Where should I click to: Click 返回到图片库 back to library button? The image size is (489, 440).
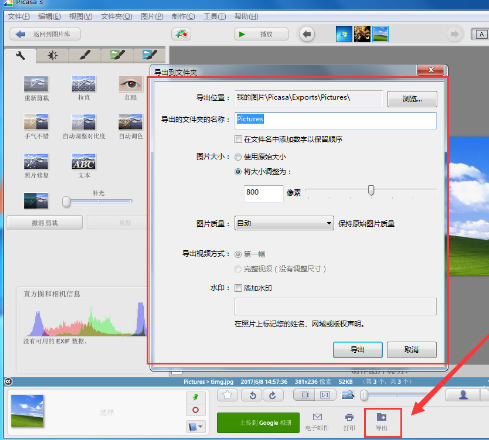coord(45,34)
